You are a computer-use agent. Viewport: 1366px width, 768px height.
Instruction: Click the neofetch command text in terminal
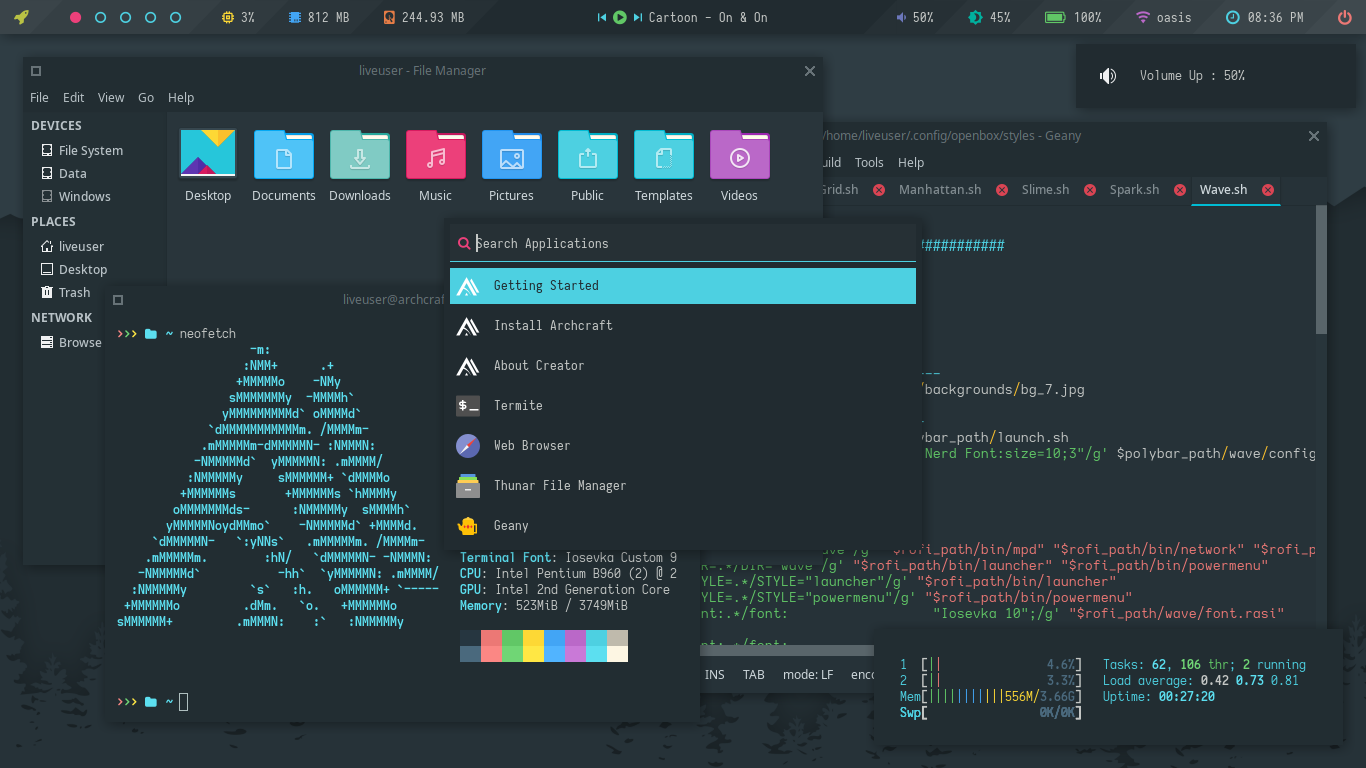point(208,334)
